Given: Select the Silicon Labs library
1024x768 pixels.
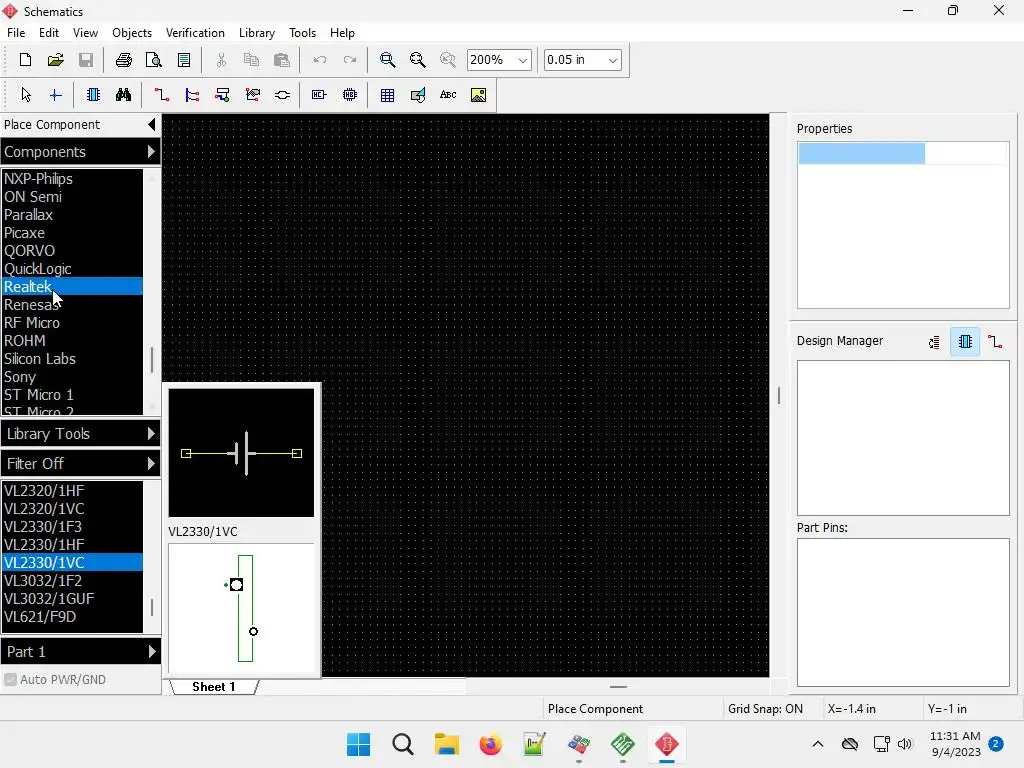Looking at the screenshot, I should (72, 359).
